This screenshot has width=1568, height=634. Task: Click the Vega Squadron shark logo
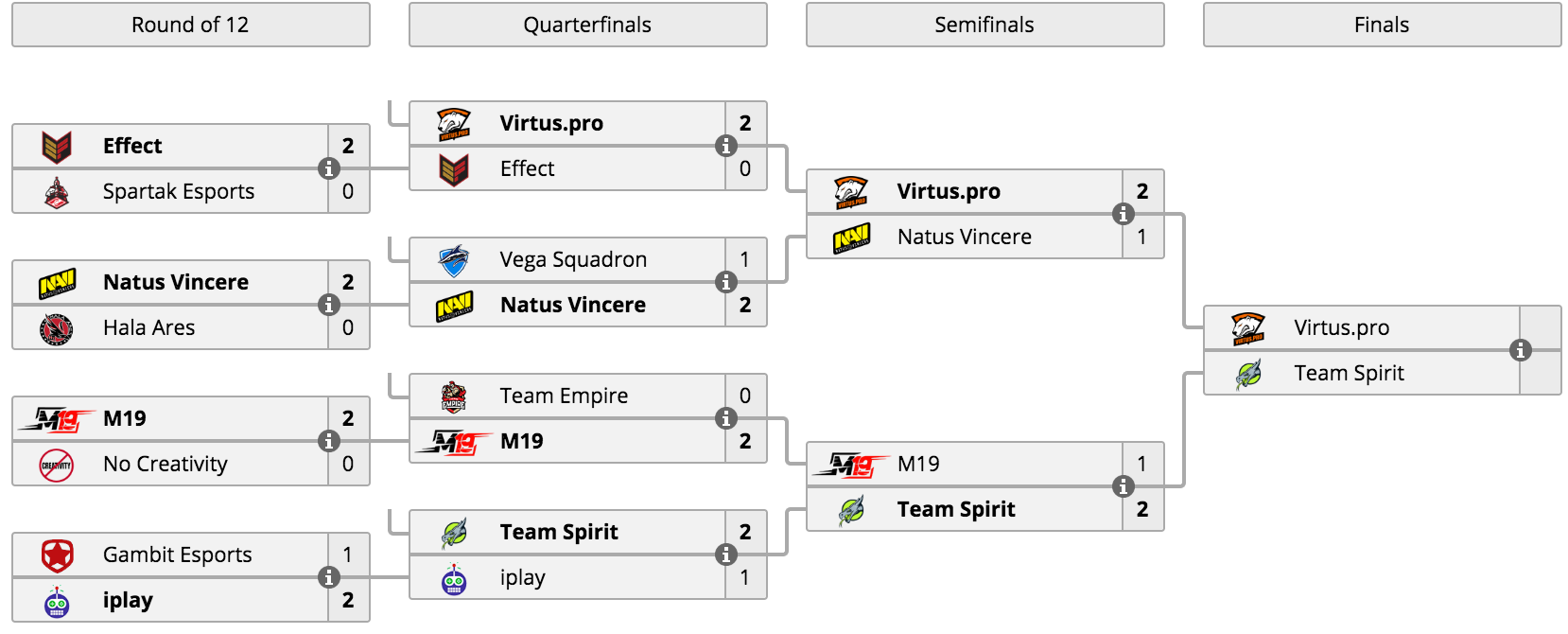click(454, 260)
